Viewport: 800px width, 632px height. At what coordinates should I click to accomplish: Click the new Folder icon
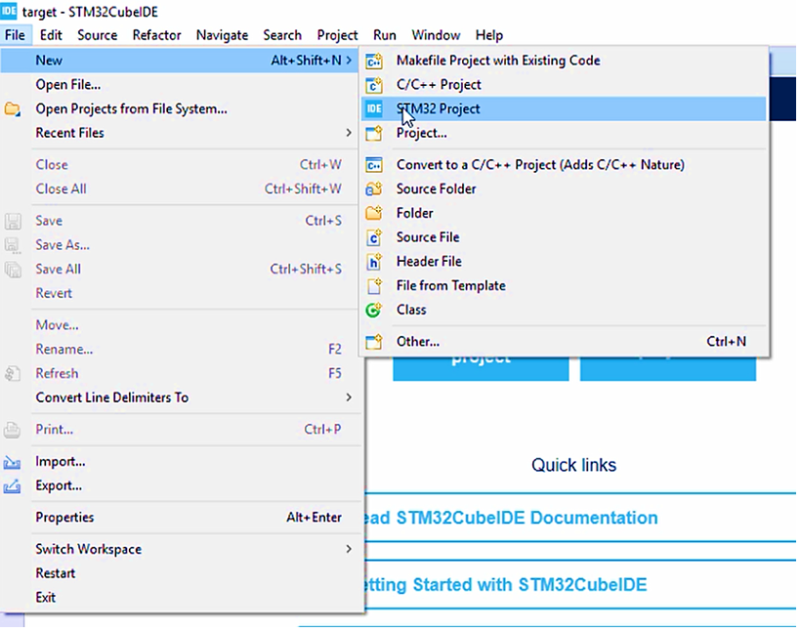tap(373, 213)
